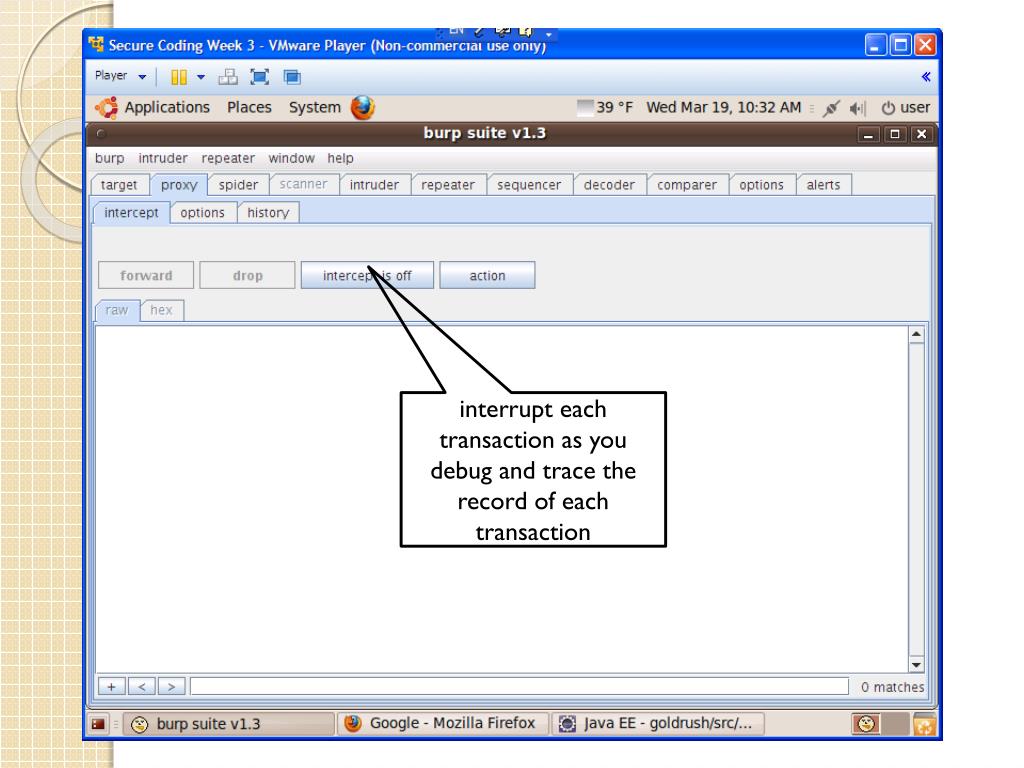Expand the power options arrow beside the pause icon
Viewport: 1024px width, 768px height.
(x=201, y=77)
